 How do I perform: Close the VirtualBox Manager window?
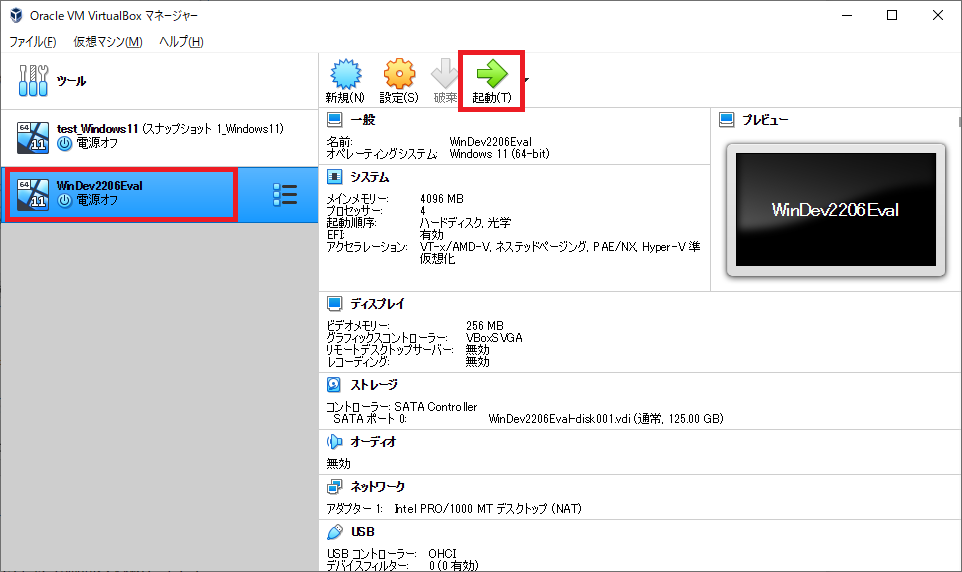tap(937, 15)
